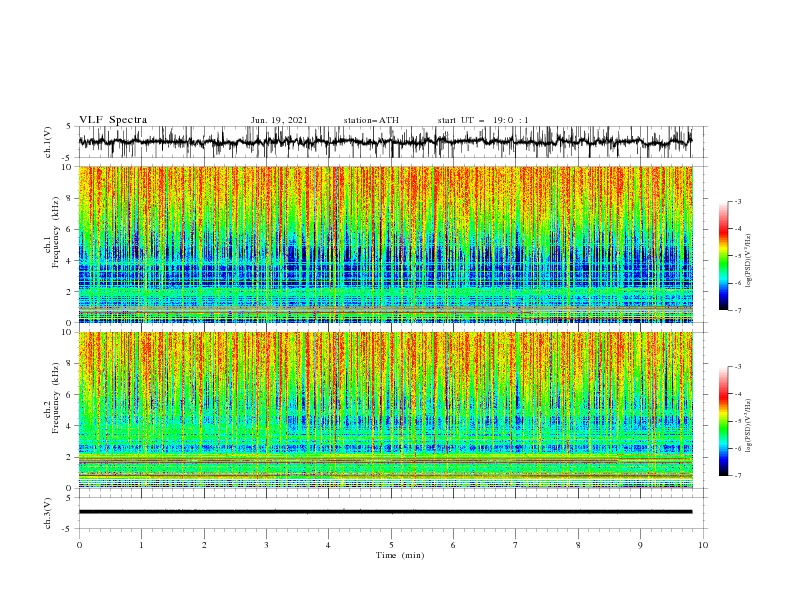Click the ch.2 spectrogram panel
Image resolution: width=792 pixels, height=612 pixels.
(385, 410)
